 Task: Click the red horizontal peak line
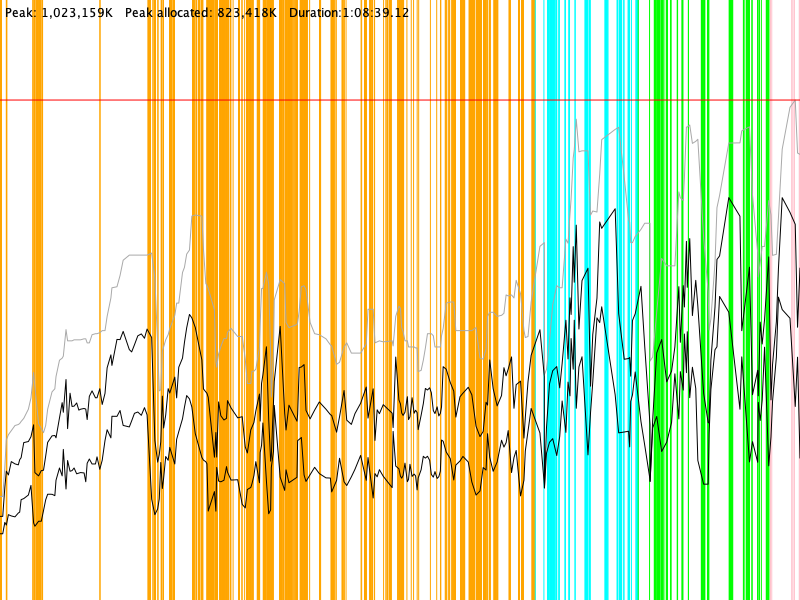pyautogui.click(x=400, y=100)
